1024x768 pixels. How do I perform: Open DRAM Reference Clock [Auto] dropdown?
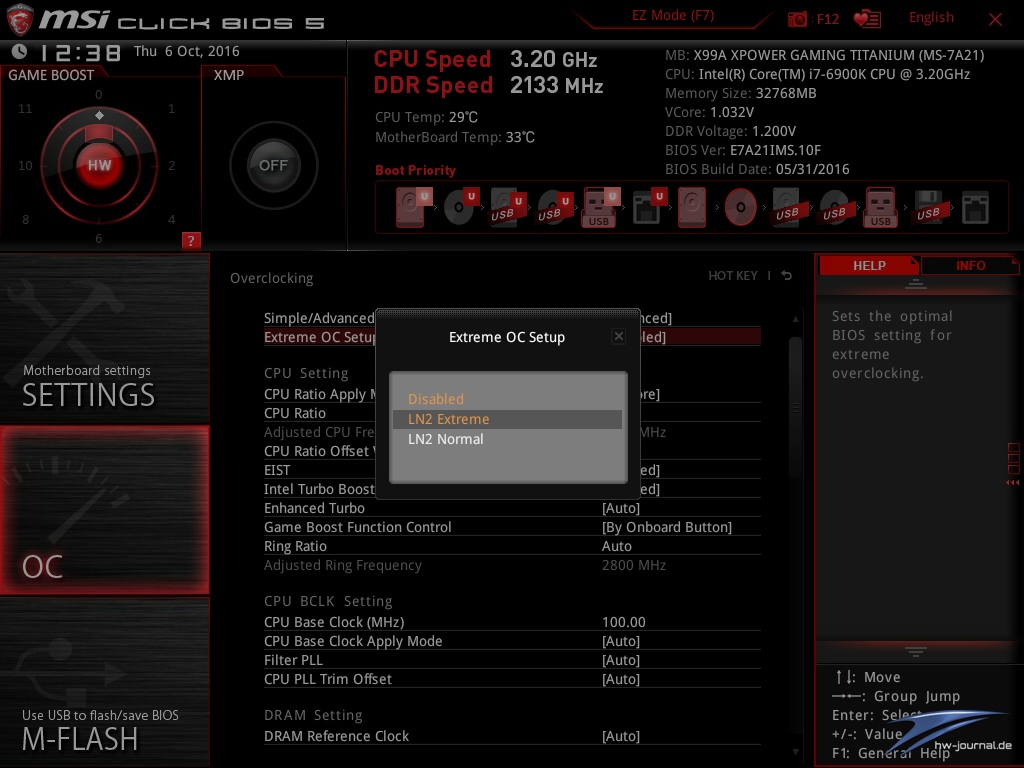tap(620, 736)
